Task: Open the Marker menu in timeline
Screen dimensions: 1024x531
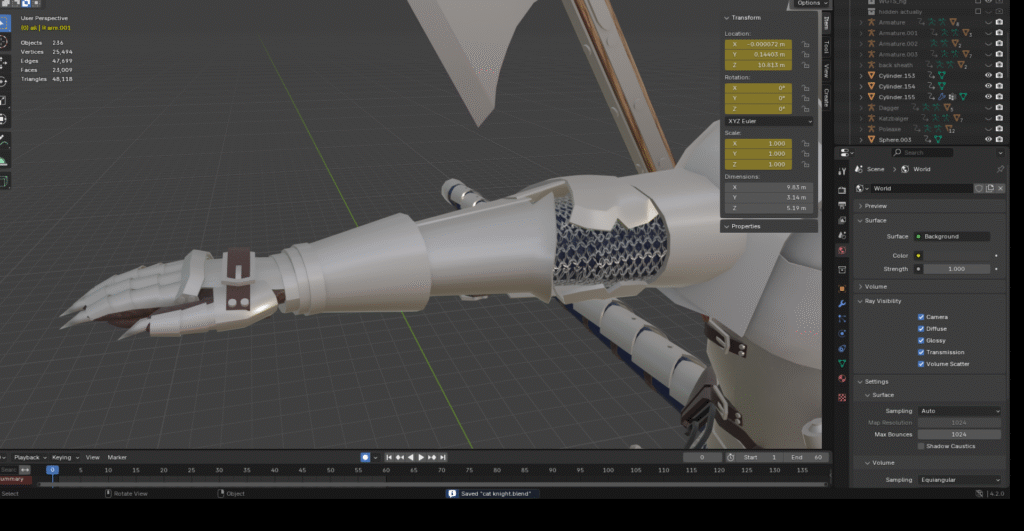Action: (117, 457)
